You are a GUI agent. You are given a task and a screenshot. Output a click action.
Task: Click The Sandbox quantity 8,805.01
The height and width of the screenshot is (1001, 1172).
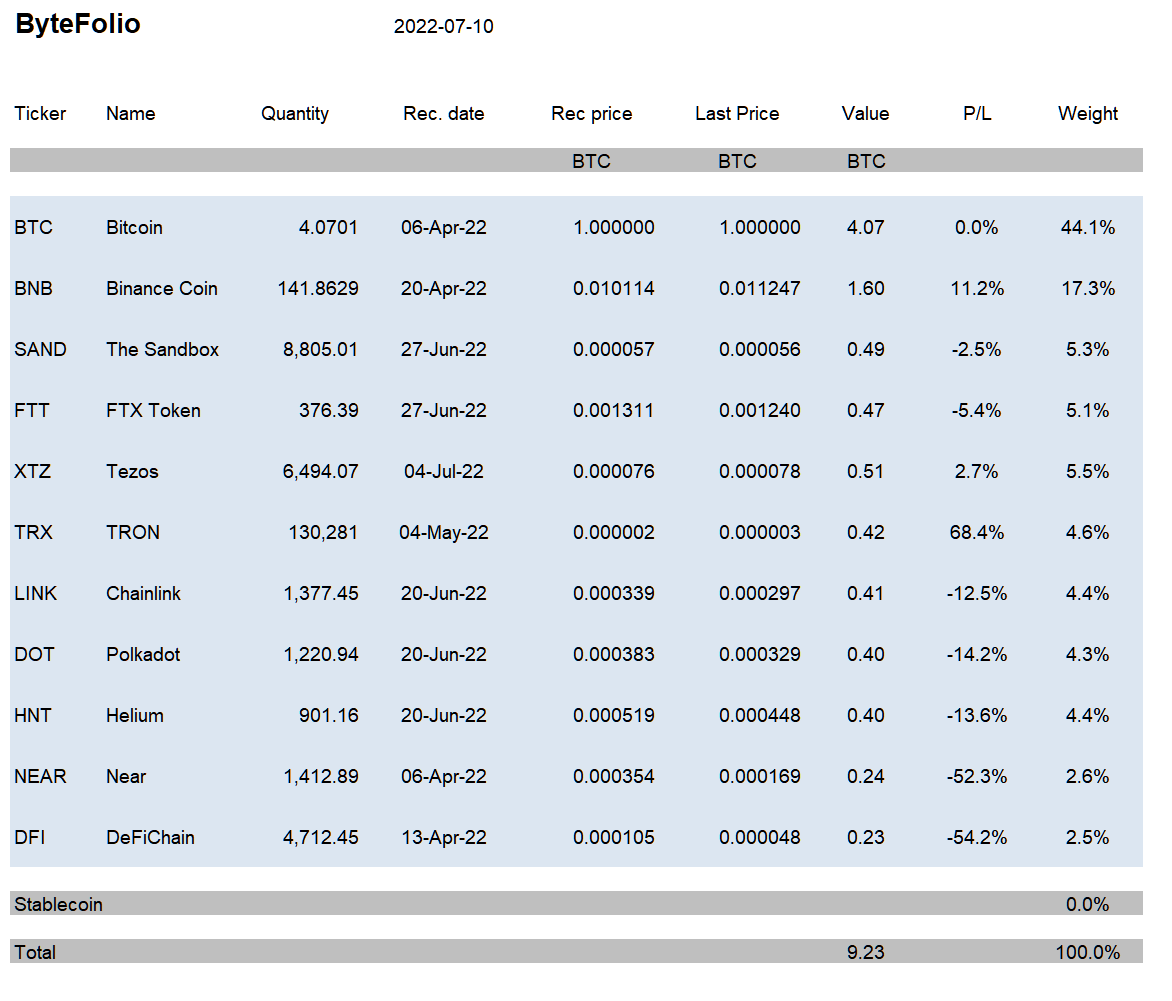coord(320,349)
